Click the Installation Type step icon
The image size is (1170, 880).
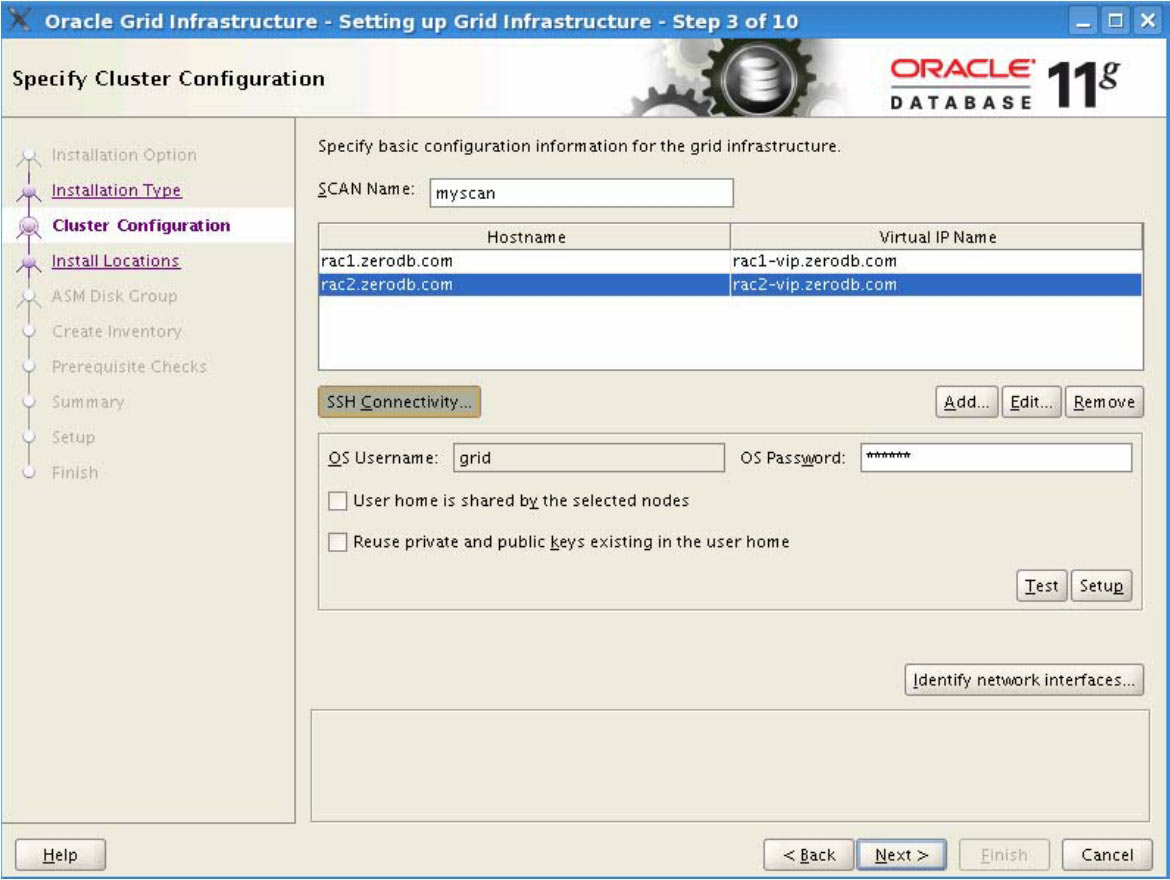(x=31, y=191)
